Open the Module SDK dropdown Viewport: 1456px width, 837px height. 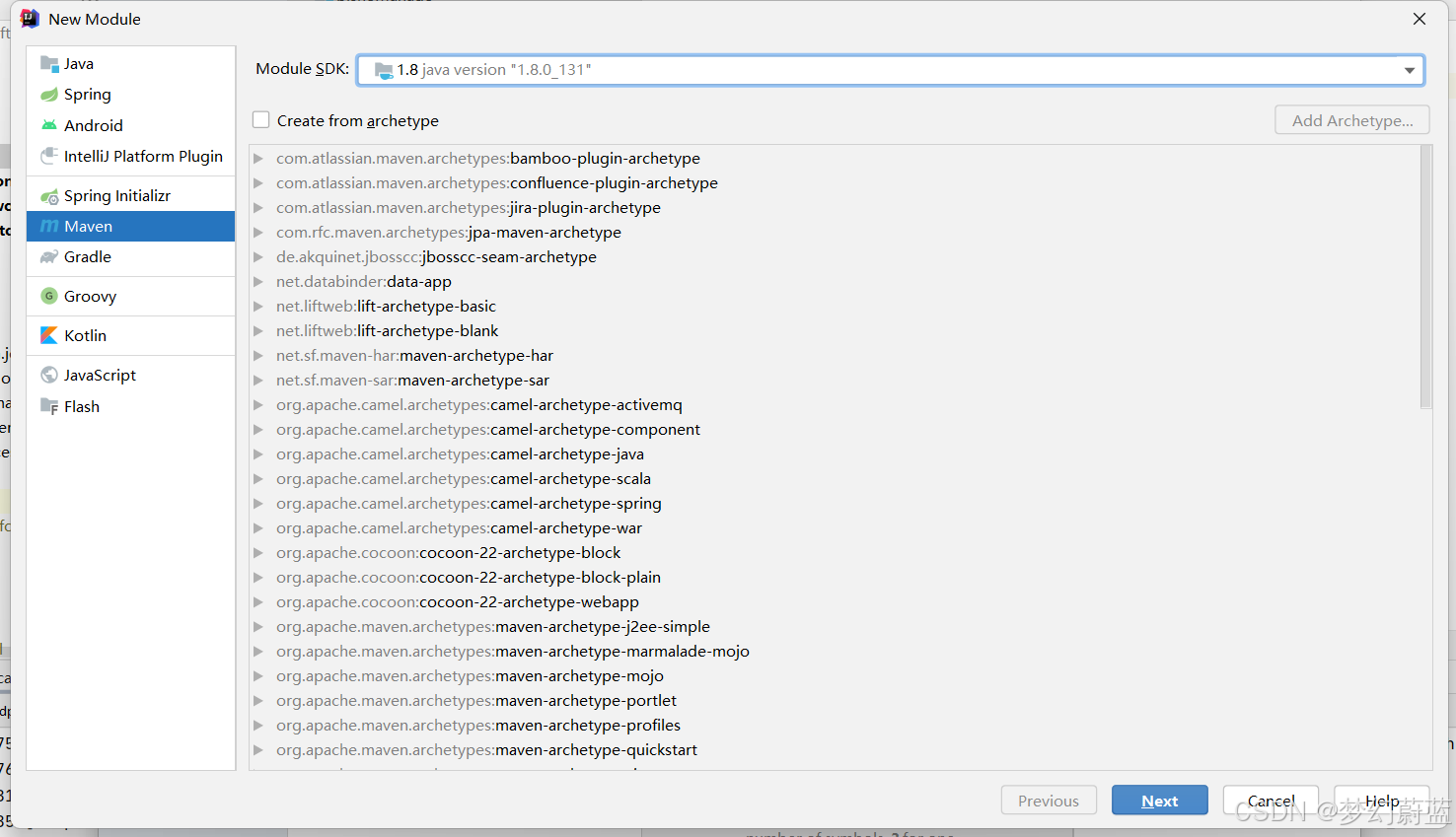point(1410,70)
